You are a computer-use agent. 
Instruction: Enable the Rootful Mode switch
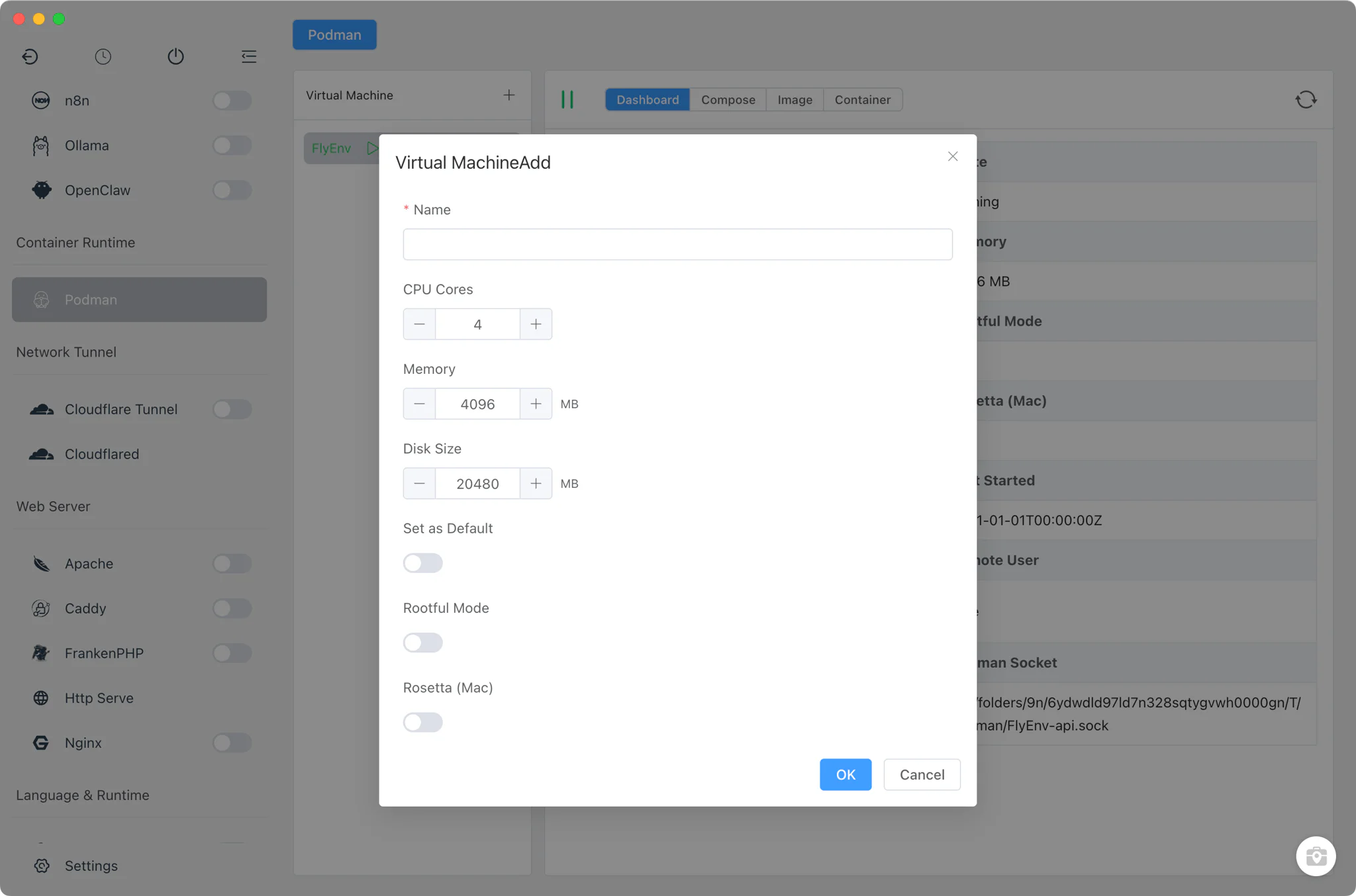coord(422,643)
